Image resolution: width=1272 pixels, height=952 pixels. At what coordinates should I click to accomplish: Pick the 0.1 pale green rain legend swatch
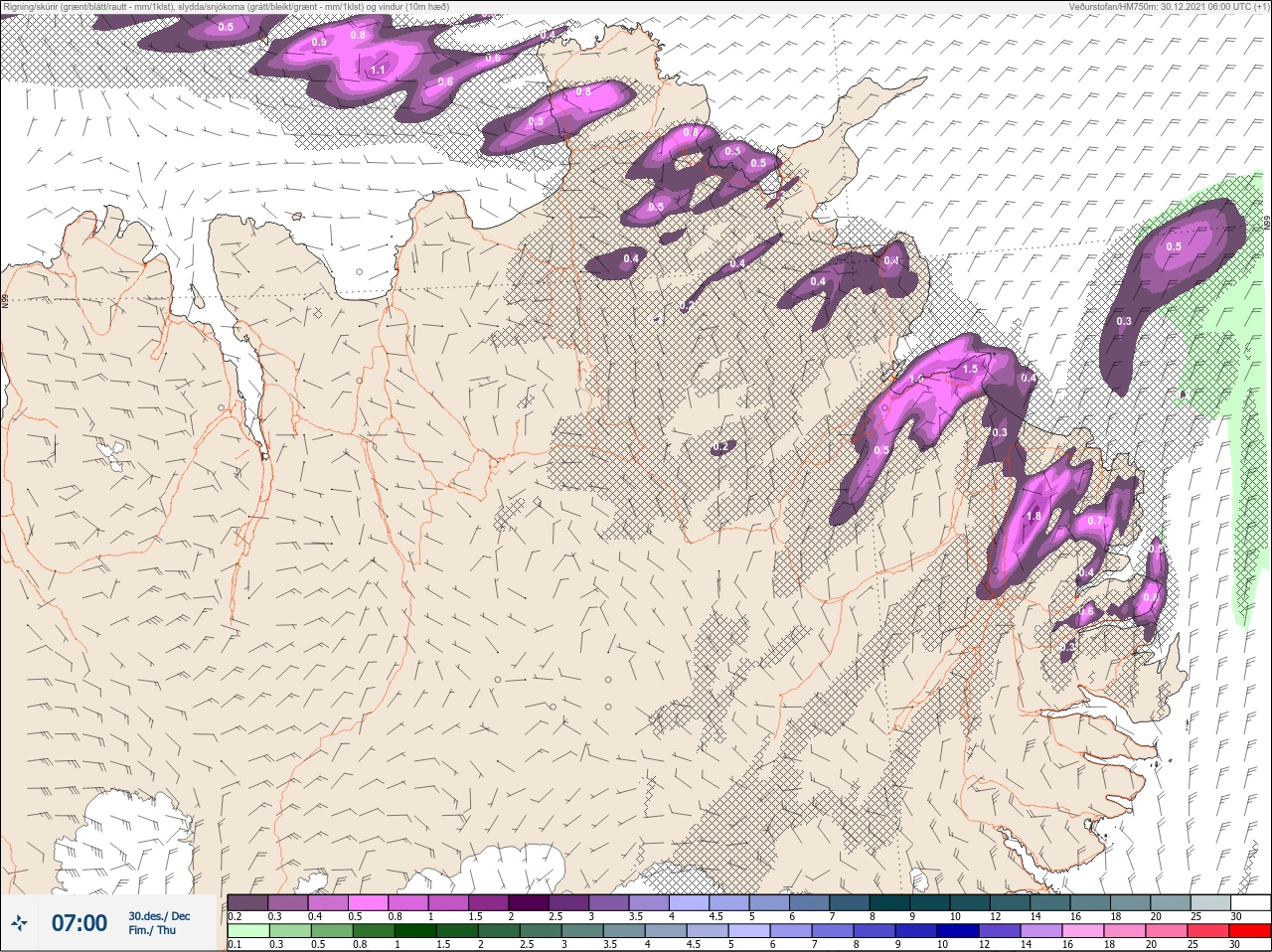click(x=247, y=932)
